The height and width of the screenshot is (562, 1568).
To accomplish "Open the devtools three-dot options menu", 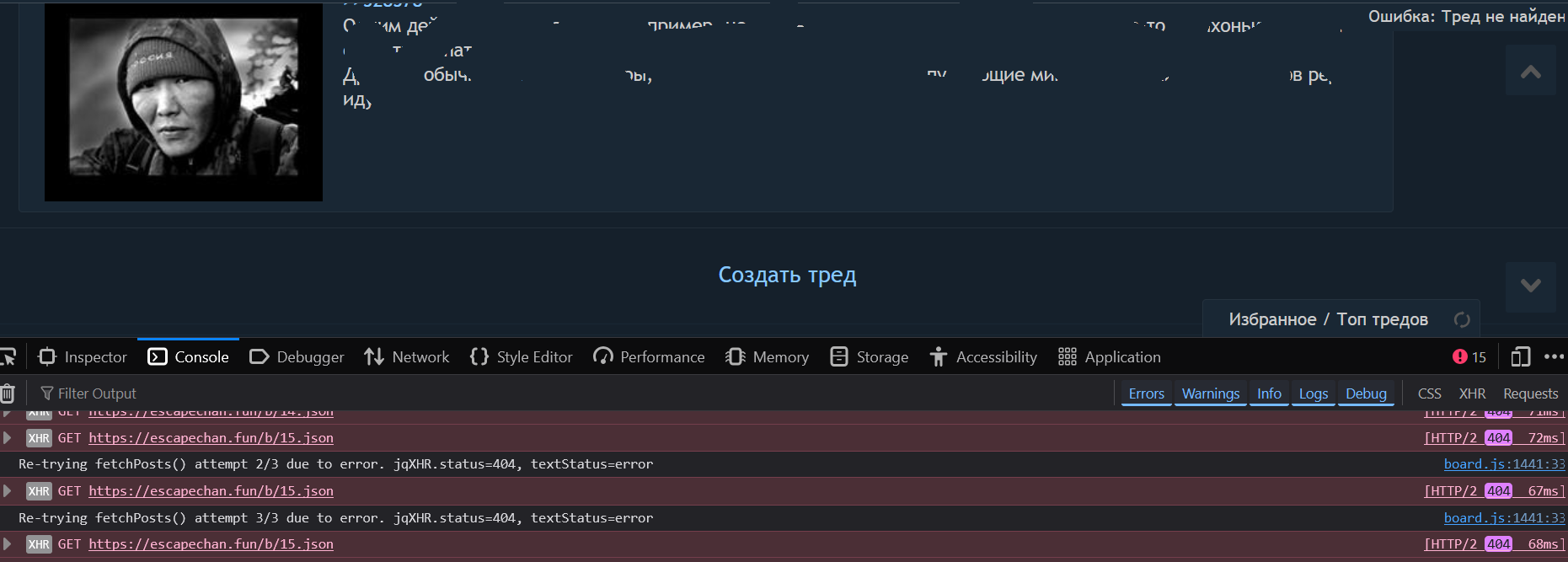I will tap(1554, 357).
